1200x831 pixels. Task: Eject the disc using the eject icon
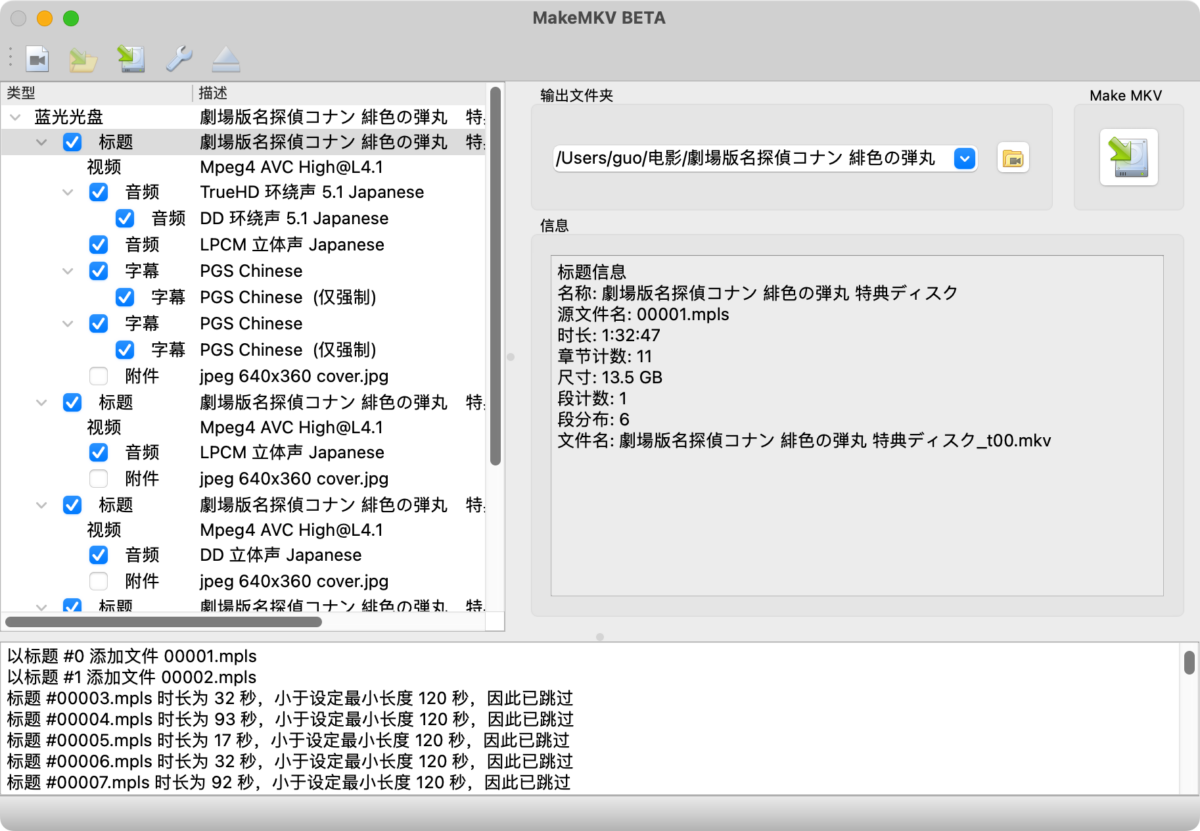(227, 59)
